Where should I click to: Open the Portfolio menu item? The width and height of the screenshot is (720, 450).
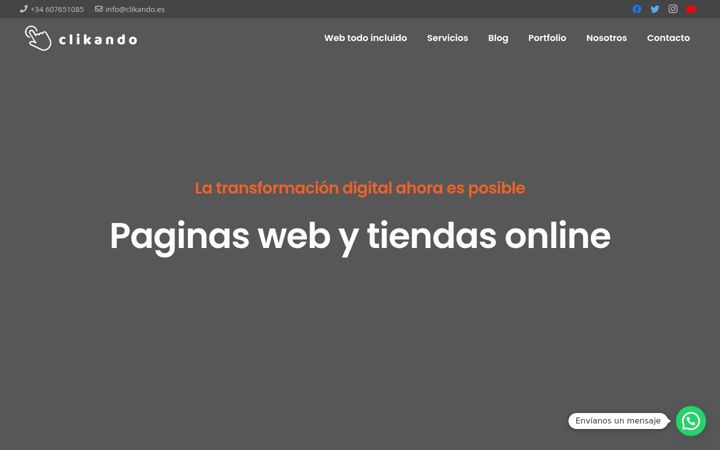pos(547,38)
